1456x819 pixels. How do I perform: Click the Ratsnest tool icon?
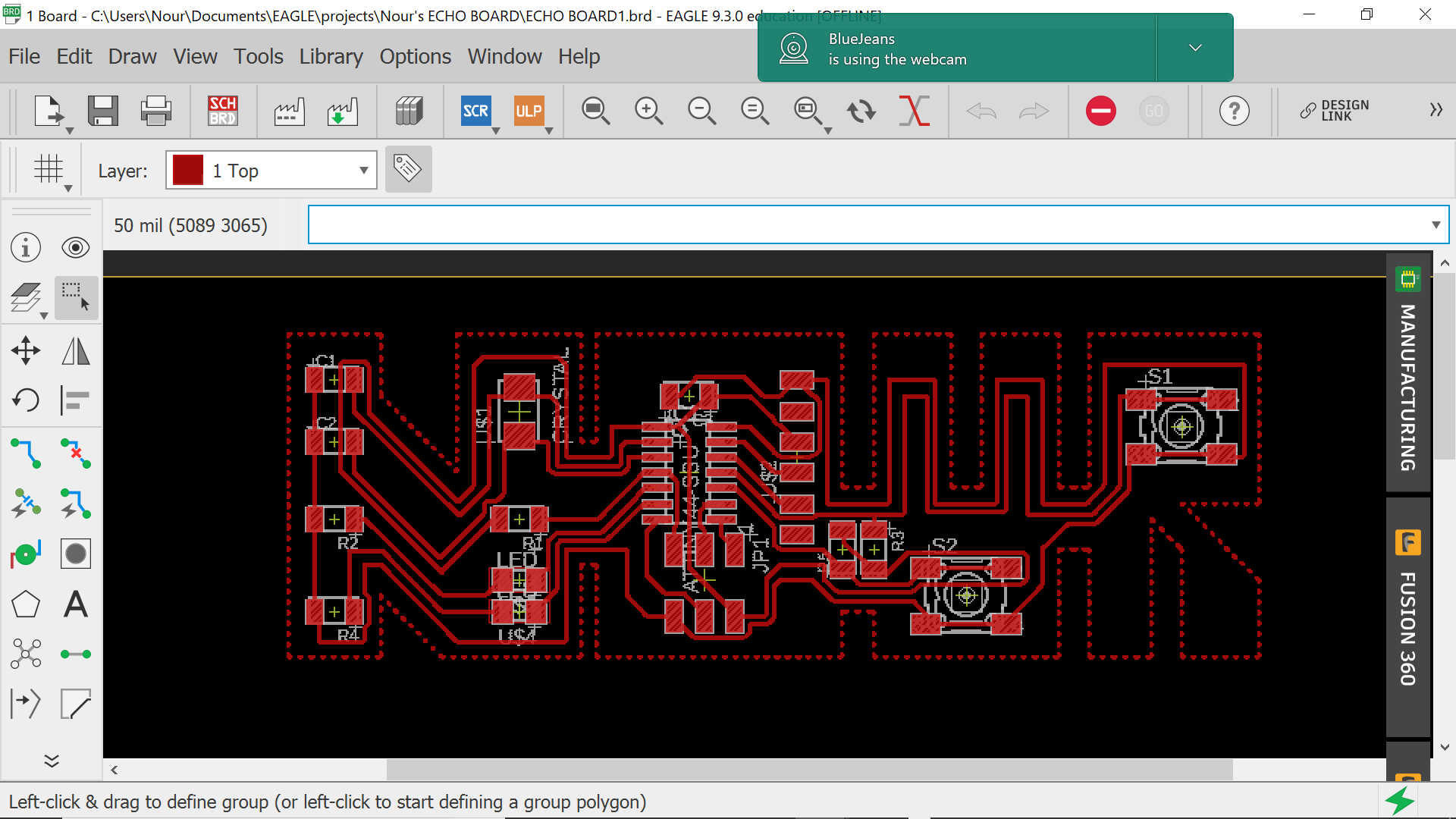[x=26, y=654]
